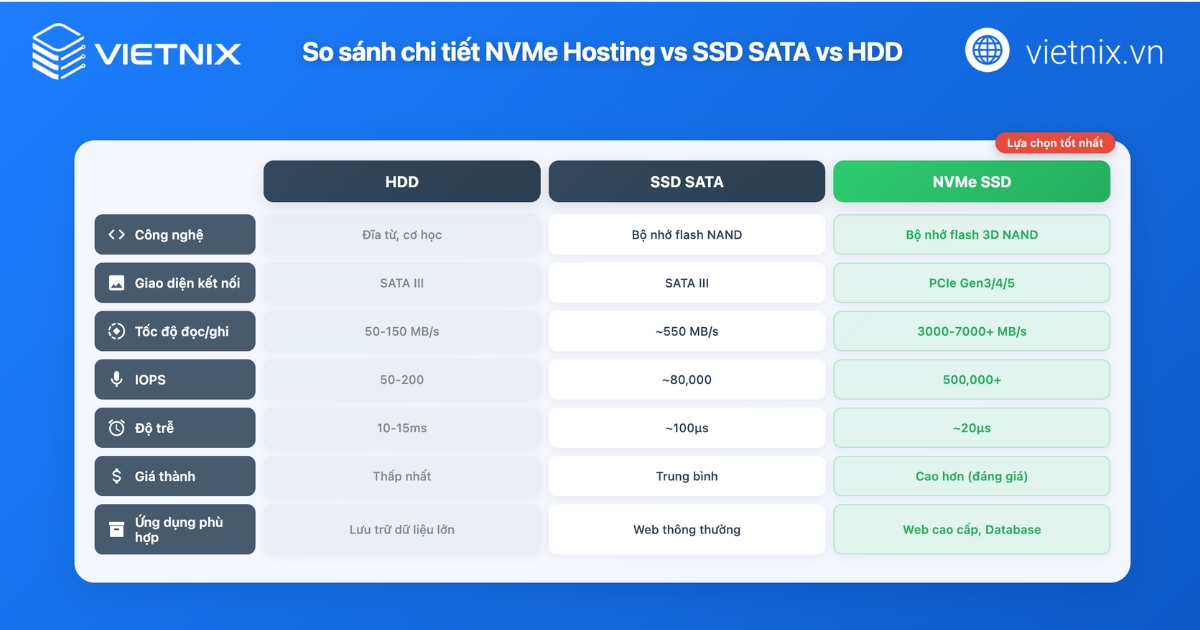The image size is (1200, 630).
Task: Click the globe icon next to vietnix.vn
Action: tap(986, 50)
